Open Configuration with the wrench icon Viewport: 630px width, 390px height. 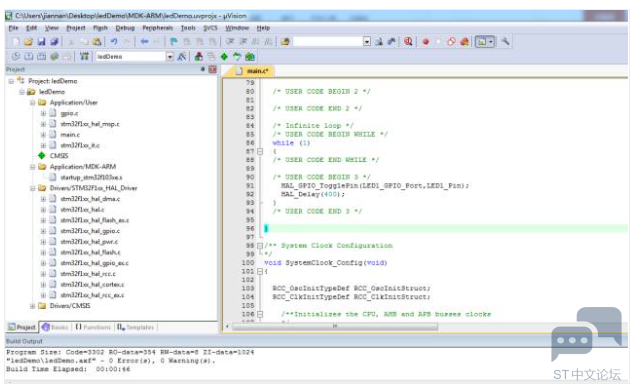point(505,41)
